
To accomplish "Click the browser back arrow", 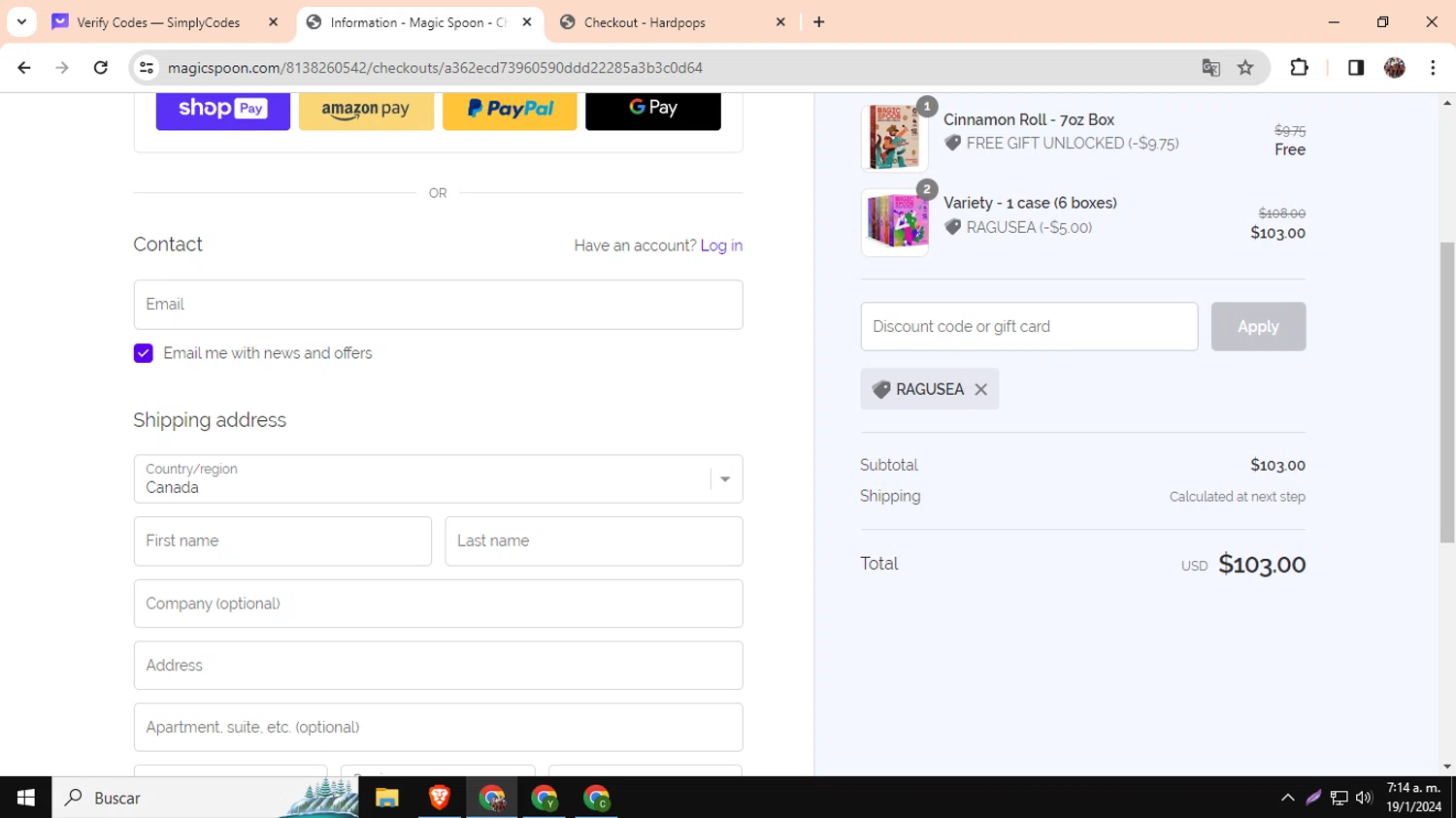I will (24, 68).
